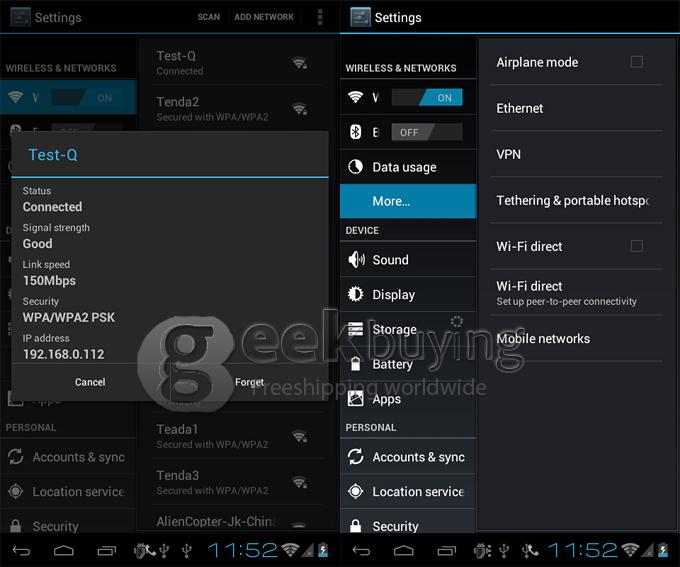The height and width of the screenshot is (567, 680).
Task: Check the Wi-Fi direct checkbox
Action: [637, 246]
